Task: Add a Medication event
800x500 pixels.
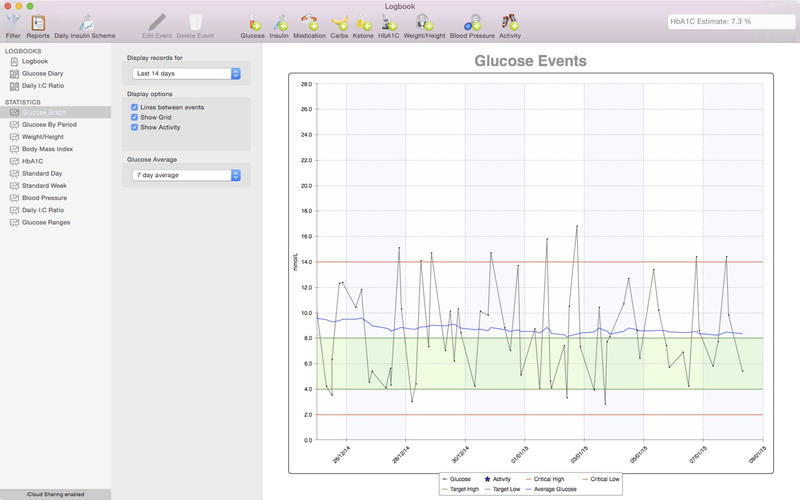Action: [309, 24]
